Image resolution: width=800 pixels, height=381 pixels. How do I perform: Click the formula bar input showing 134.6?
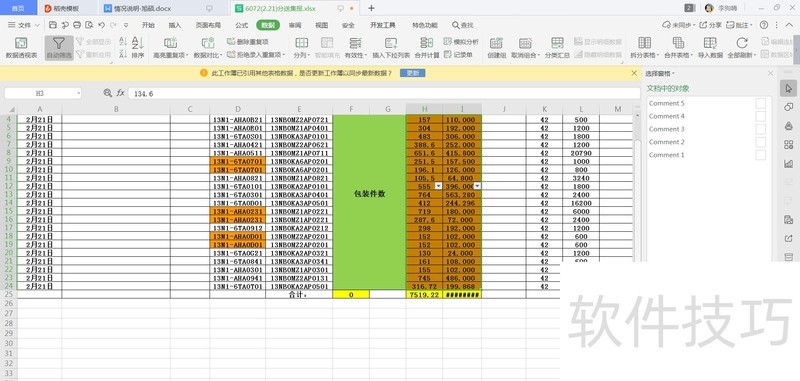point(384,93)
